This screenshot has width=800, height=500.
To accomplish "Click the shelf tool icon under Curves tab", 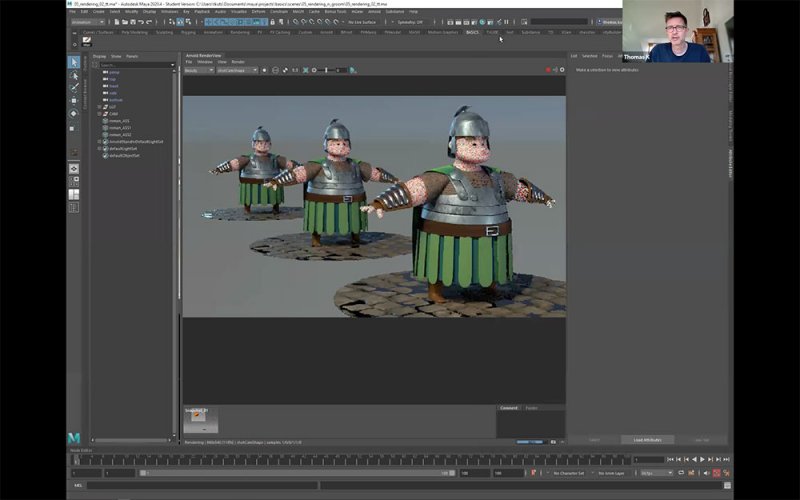I will point(87,41).
